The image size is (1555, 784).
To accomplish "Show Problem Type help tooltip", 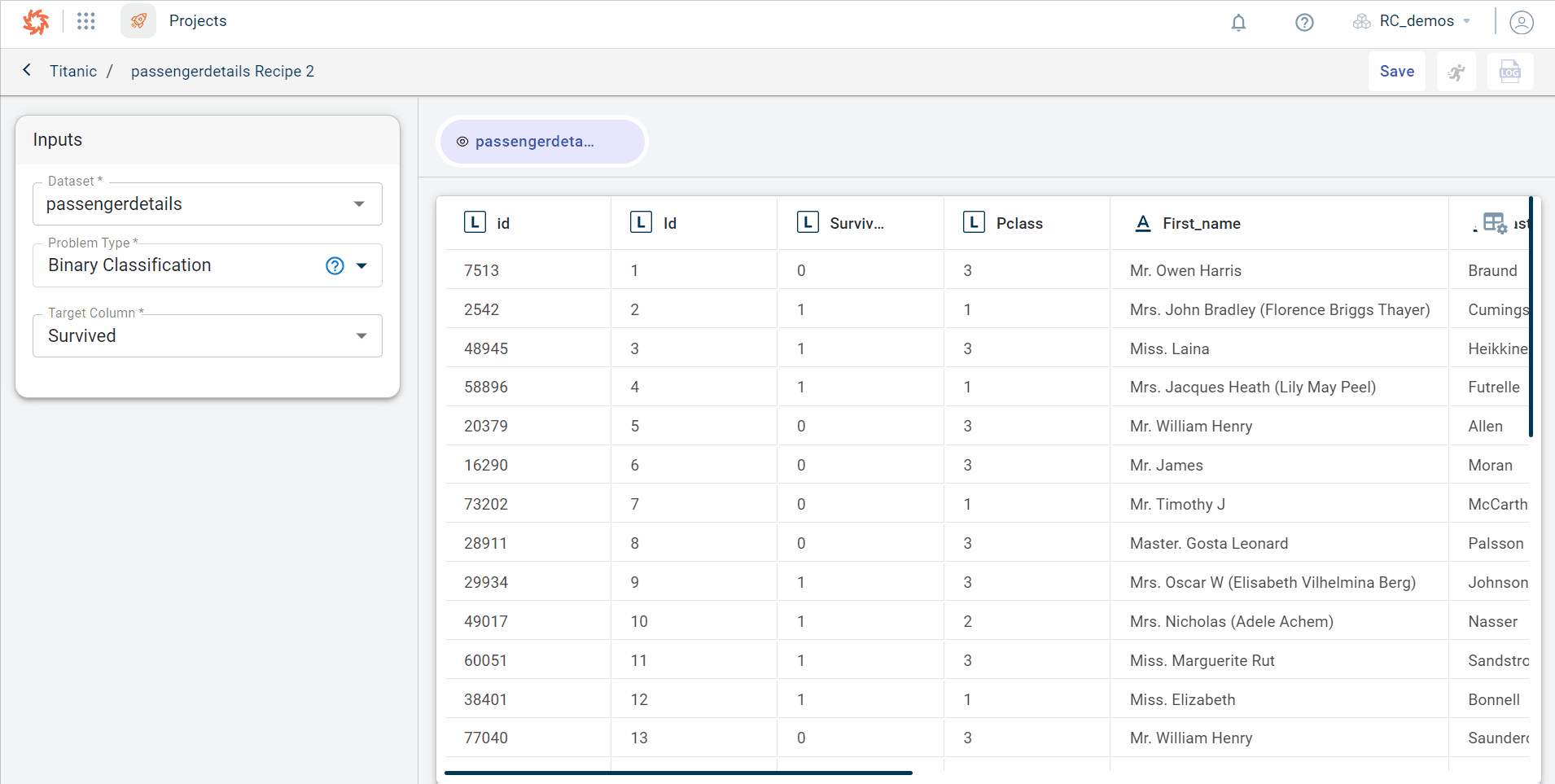I will click(x=335, y=265).
